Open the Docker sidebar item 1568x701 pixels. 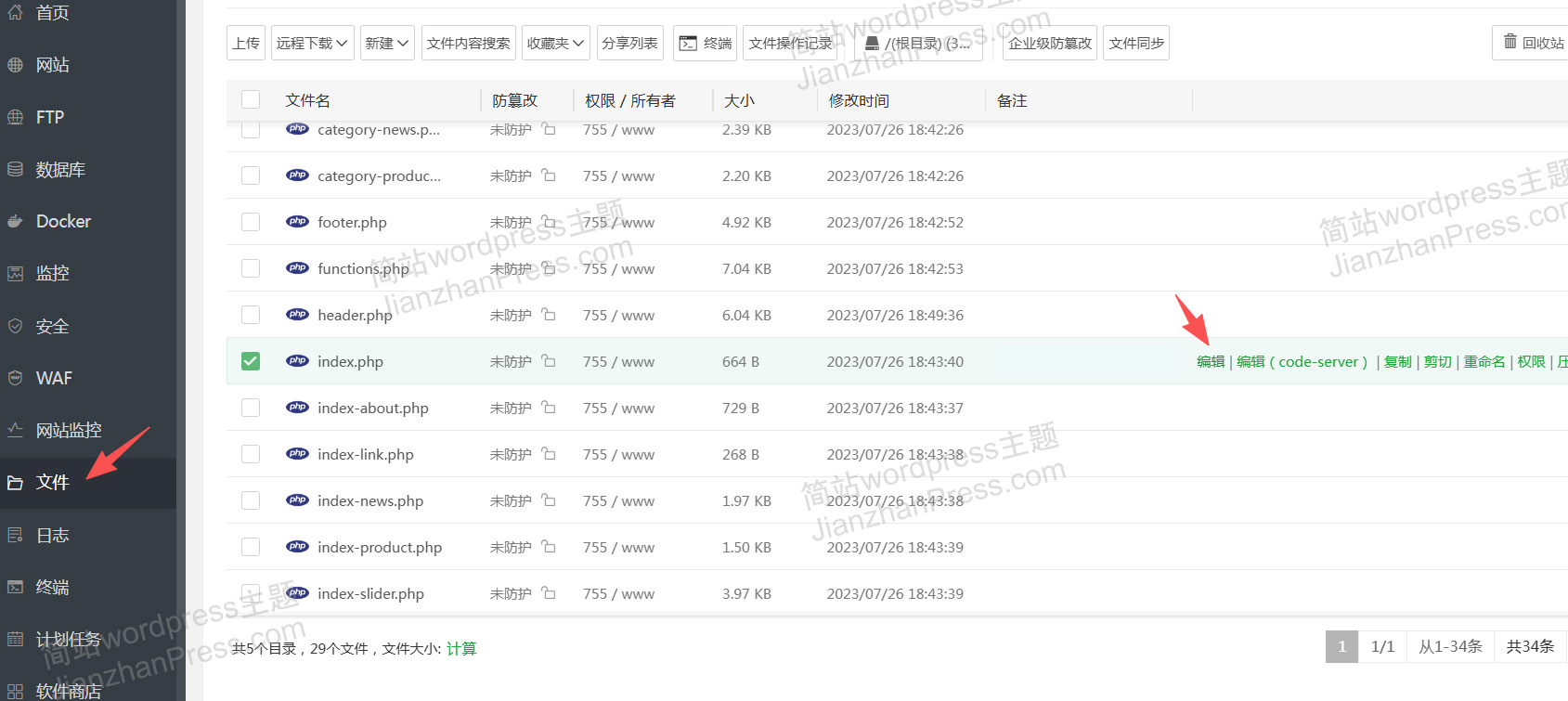88,221
